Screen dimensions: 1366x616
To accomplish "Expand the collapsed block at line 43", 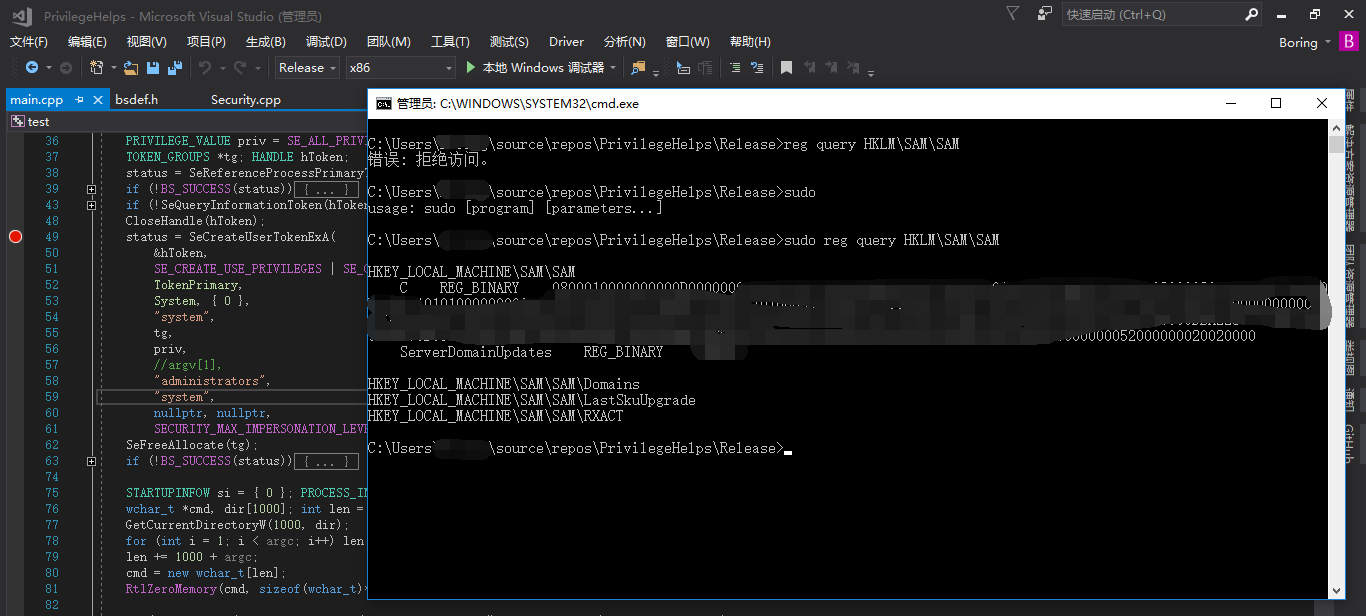I will 91,205.
